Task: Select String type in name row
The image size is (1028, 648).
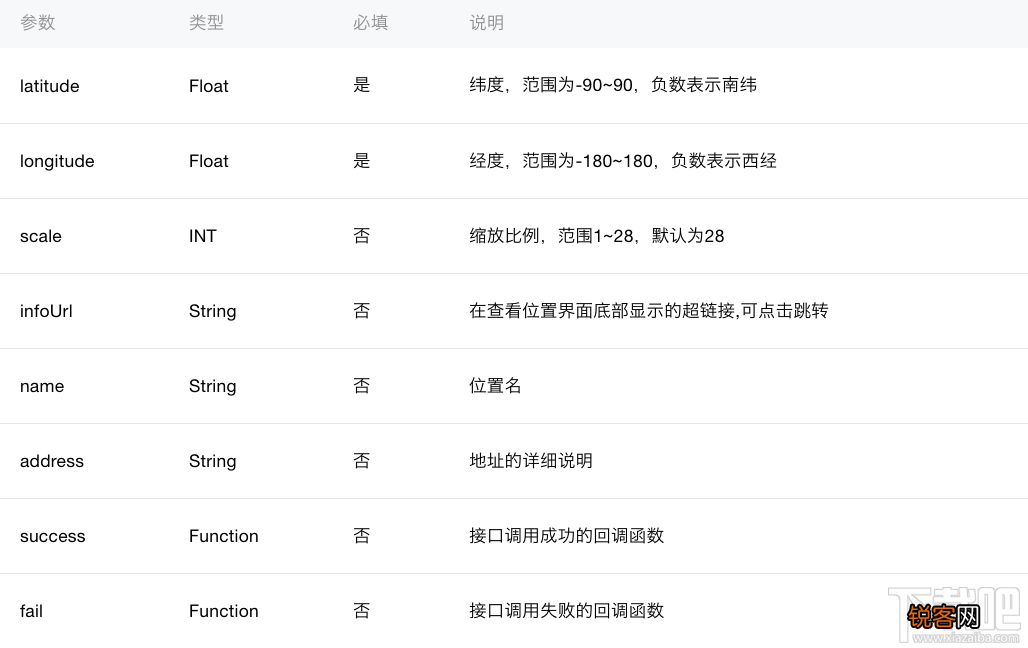Action: click(212, 386)
